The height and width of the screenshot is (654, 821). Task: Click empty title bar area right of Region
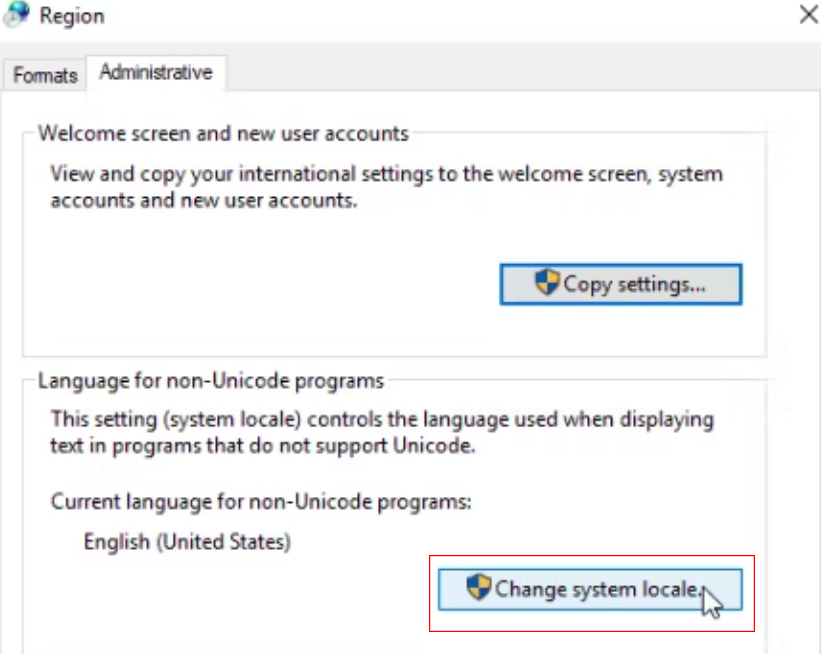450,17
